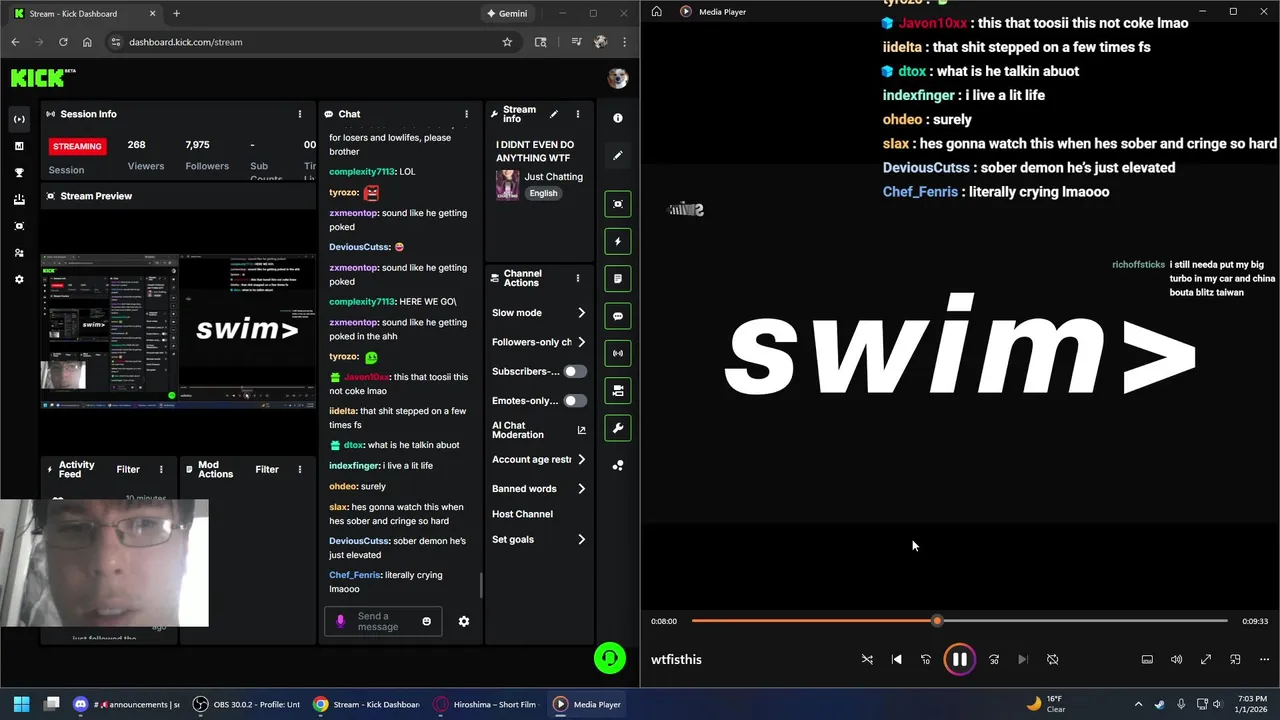Click the info icon in right widget rail
1280x720 pixels.
(618, 118)
